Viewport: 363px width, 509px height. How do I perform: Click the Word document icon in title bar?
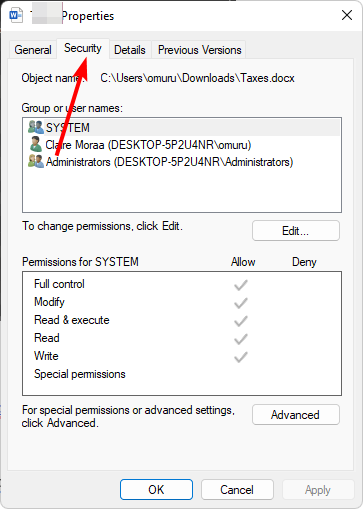tap(15, 16)
